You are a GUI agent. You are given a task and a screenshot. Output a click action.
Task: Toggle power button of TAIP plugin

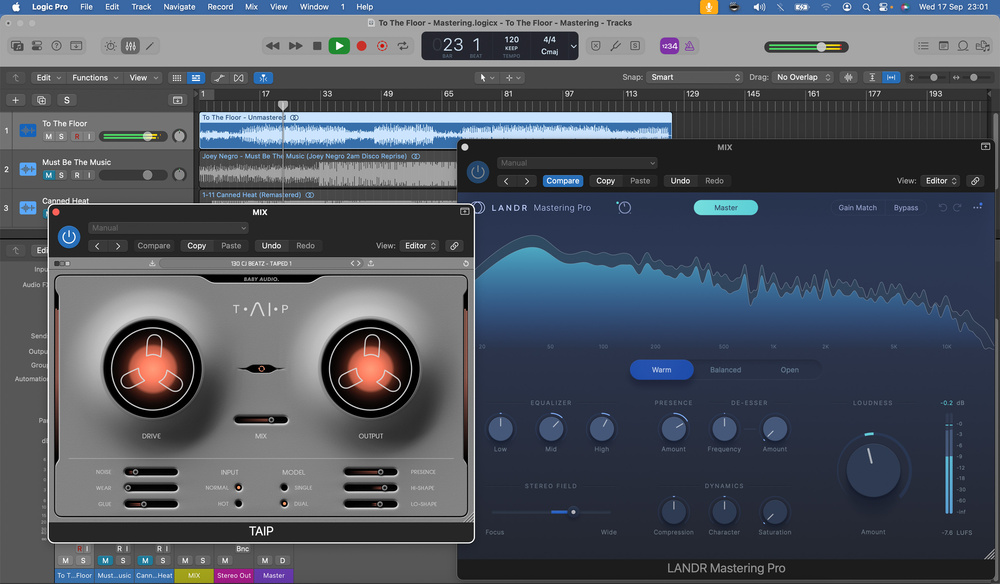(68, 237)
